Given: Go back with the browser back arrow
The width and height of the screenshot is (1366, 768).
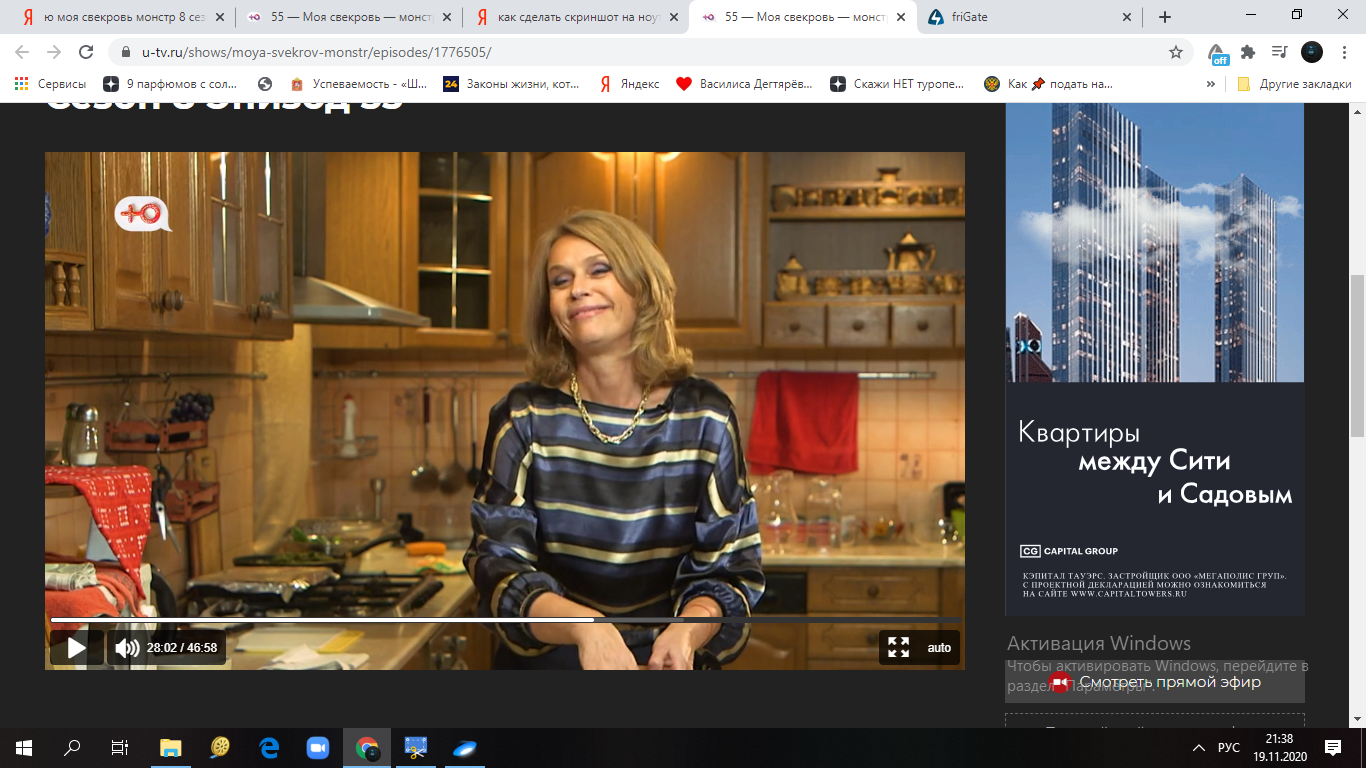Looking at the screenshot, I should [x=22, y=52].
